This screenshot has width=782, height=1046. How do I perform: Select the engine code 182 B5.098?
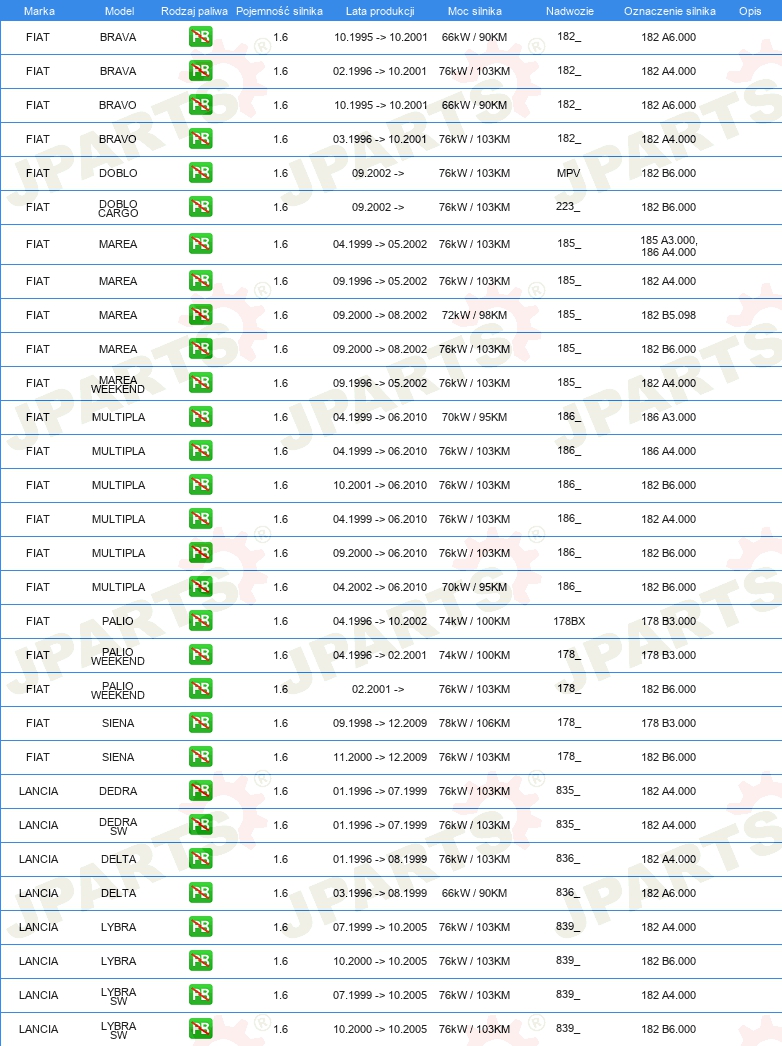(669, 315)
